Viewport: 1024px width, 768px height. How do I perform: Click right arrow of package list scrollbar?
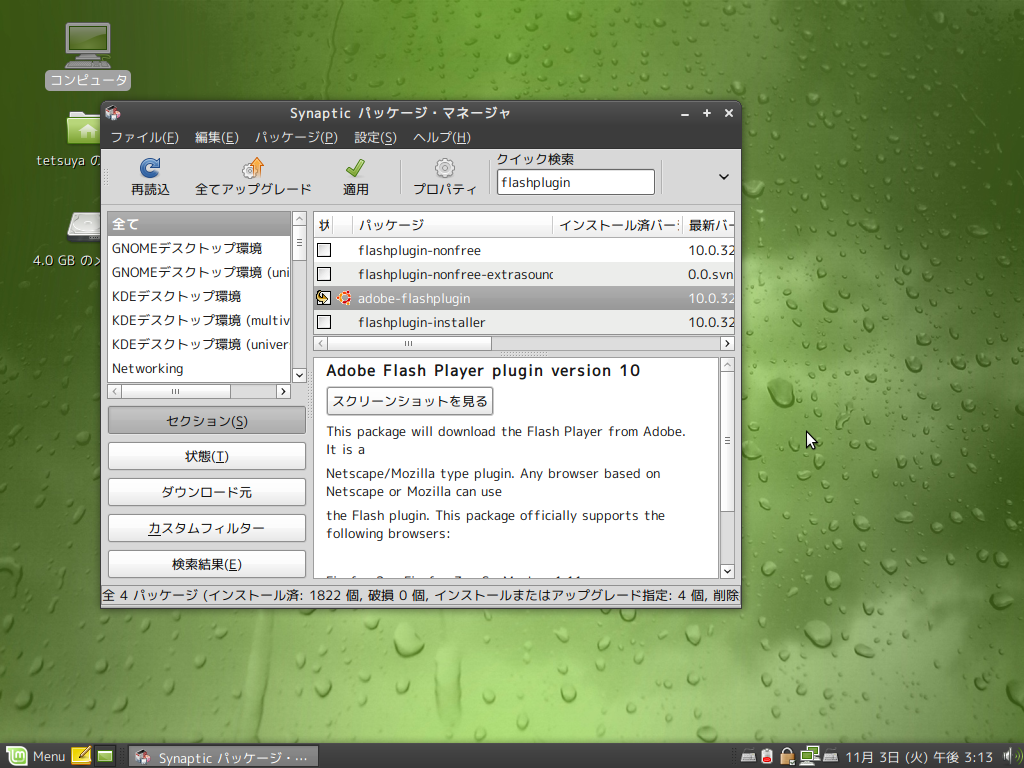[x=727, y=344]
